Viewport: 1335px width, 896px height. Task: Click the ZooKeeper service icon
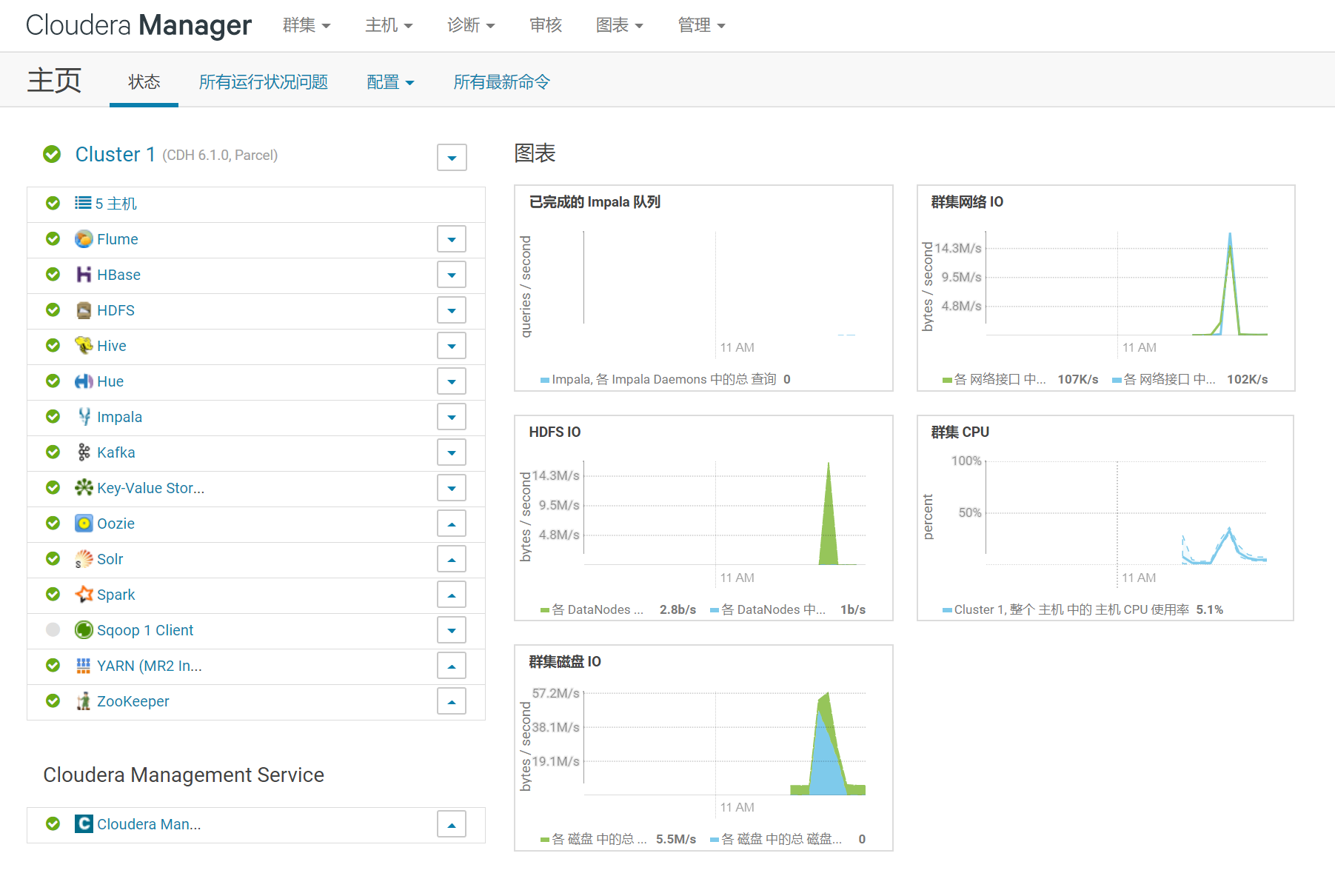84,701
